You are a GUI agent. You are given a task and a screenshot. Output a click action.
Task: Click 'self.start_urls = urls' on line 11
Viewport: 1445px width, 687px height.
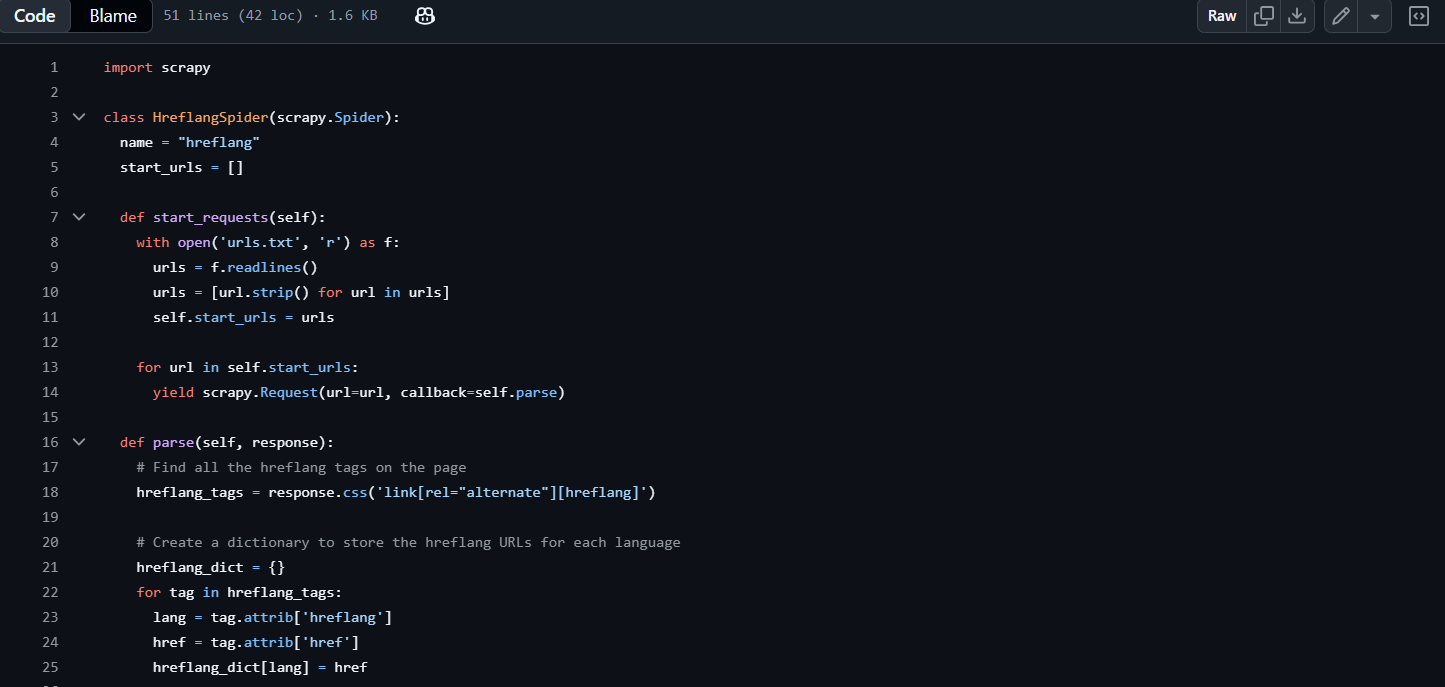pyautogui.click(x=243, y=317)
